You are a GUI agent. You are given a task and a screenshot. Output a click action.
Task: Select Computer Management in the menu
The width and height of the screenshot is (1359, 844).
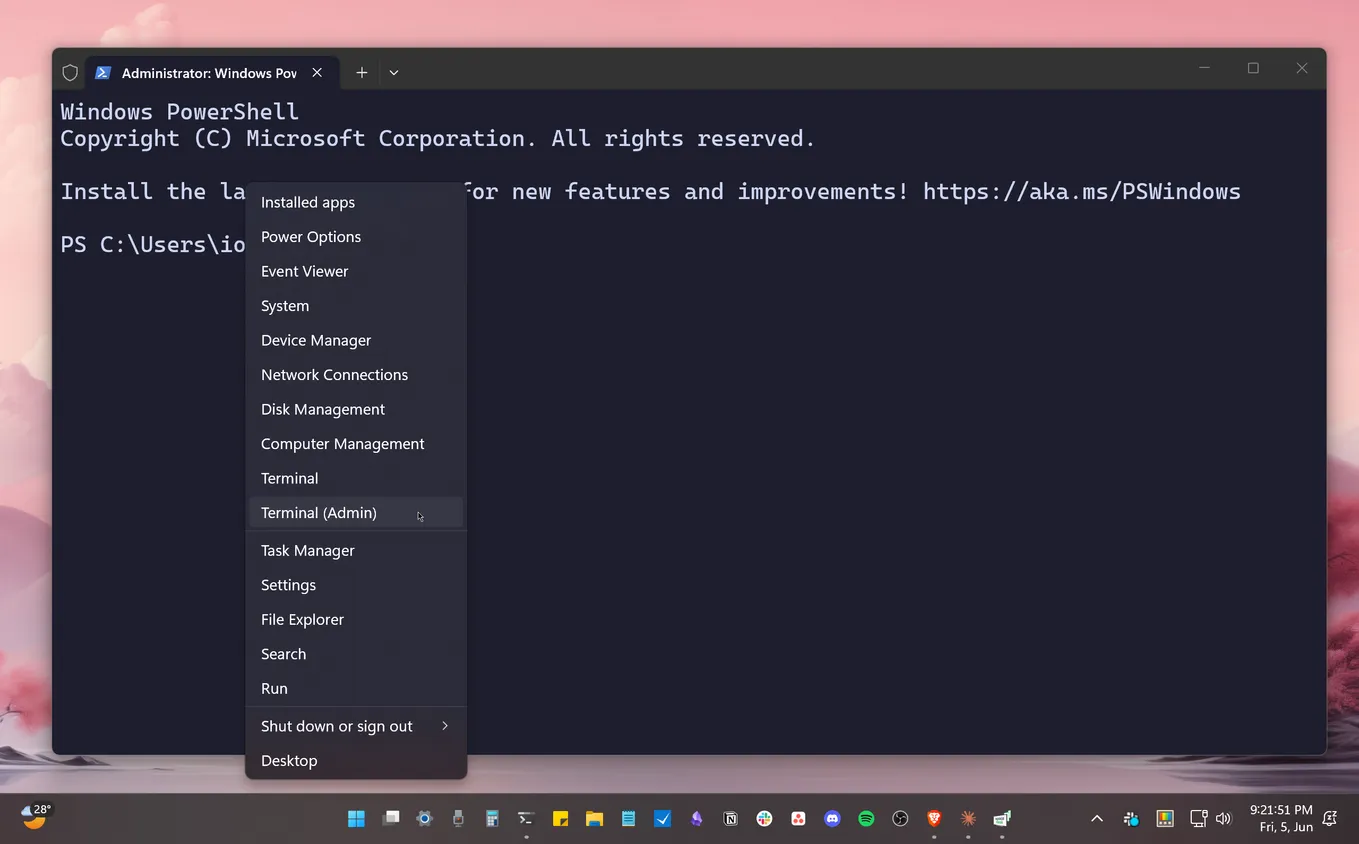356,444
